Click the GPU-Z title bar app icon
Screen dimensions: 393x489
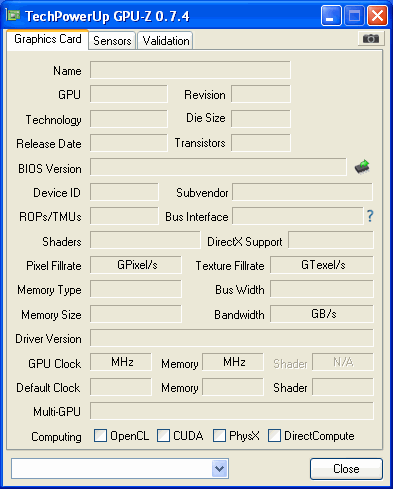13,15
